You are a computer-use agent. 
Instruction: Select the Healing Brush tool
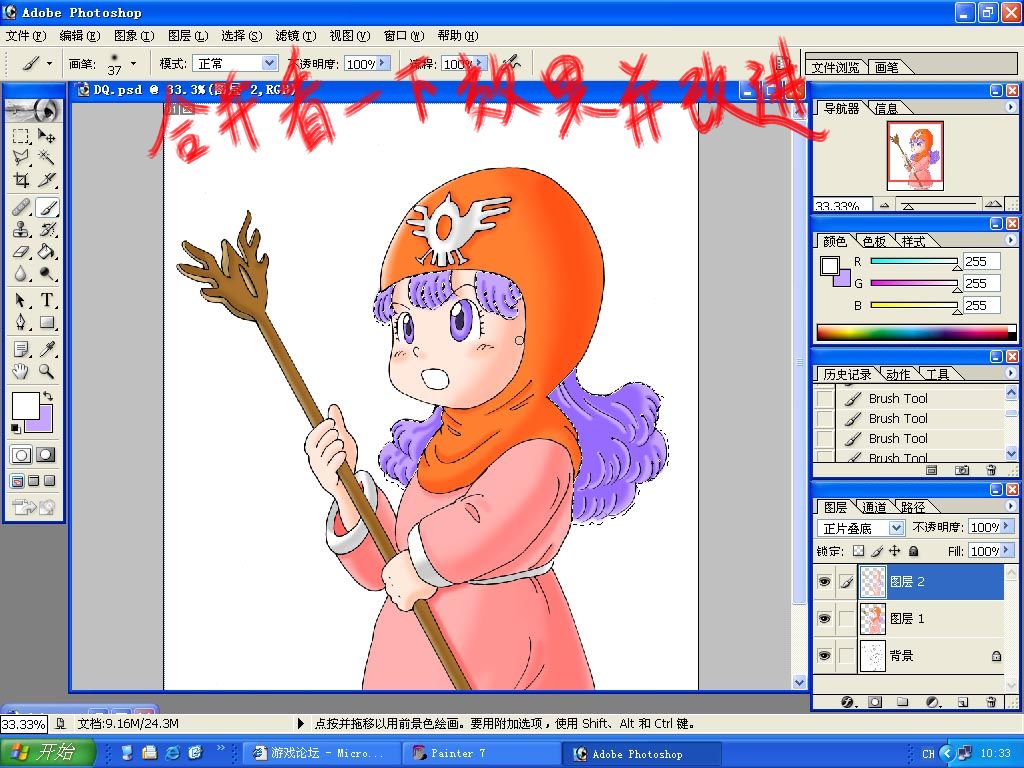pyautogui.click(x=21, y=208)
